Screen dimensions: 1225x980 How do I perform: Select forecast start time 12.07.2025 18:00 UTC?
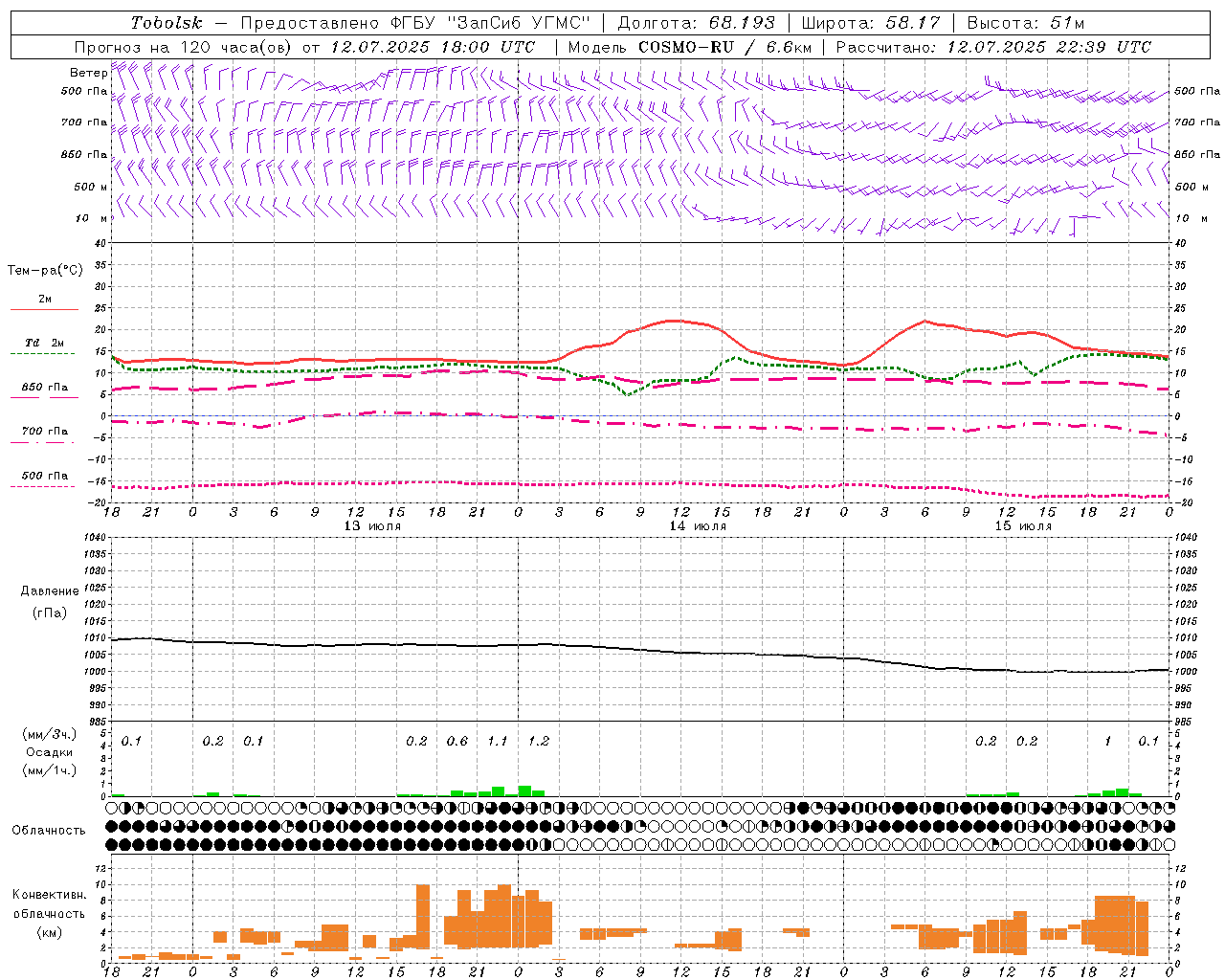click(433, 47)
